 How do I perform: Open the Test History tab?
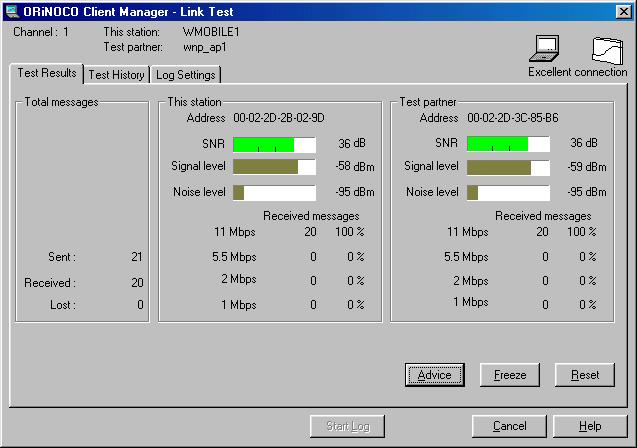point(117,75)
